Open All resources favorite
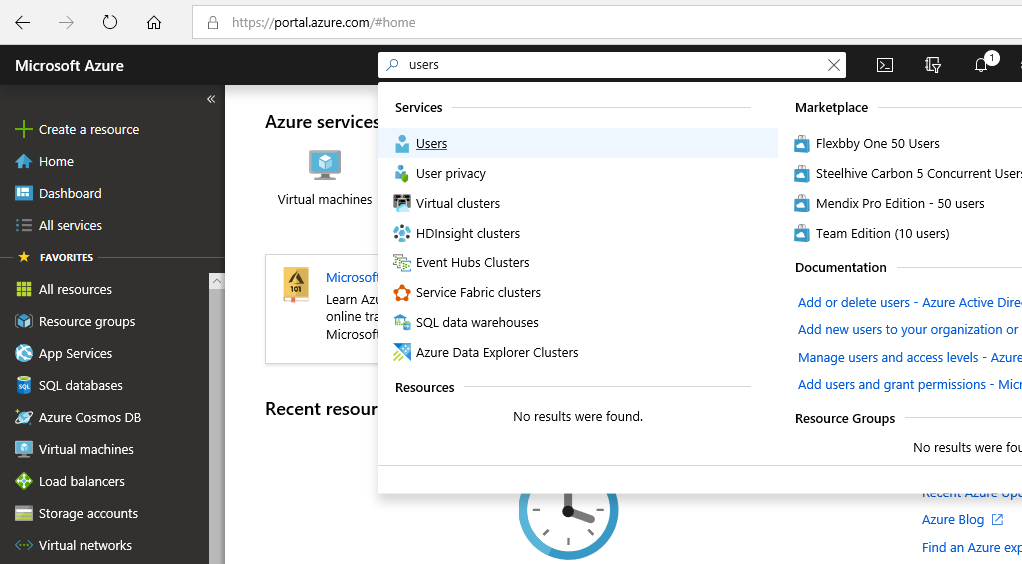This screenshot has width=1022, height=564. (75, 289)
